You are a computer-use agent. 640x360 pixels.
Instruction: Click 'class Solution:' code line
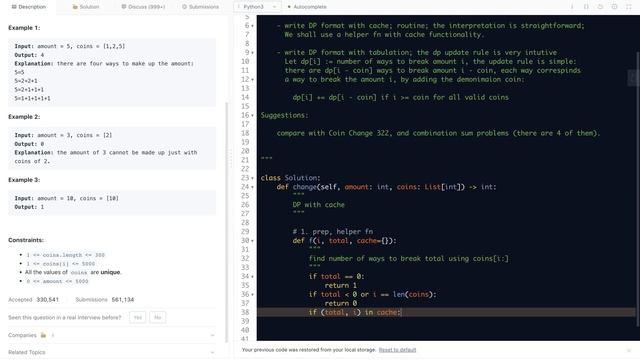tap(291, 178)
